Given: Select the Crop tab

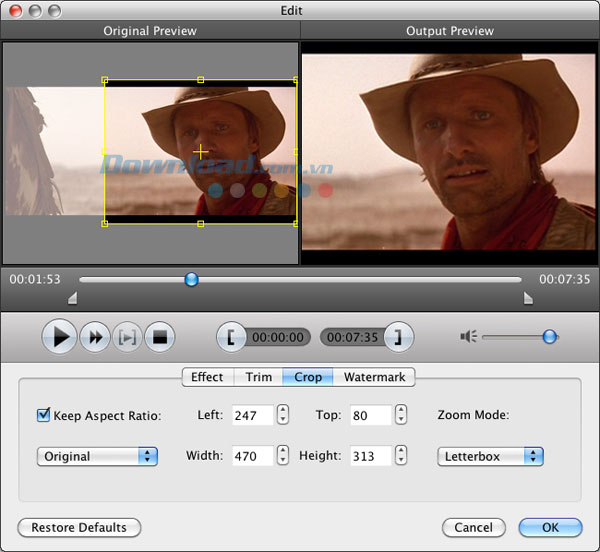Looking at the screenshot, I should 308,377.
